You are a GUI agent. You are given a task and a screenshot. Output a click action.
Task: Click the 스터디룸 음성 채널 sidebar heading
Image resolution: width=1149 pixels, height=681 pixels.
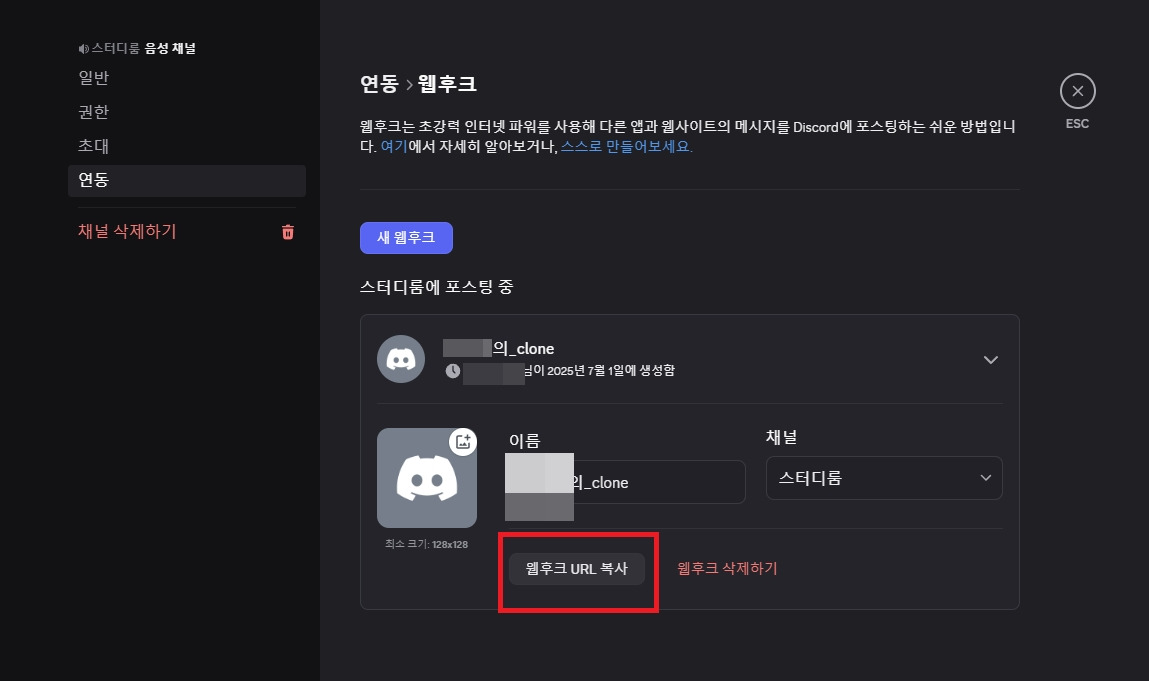[x=144, y=48]
